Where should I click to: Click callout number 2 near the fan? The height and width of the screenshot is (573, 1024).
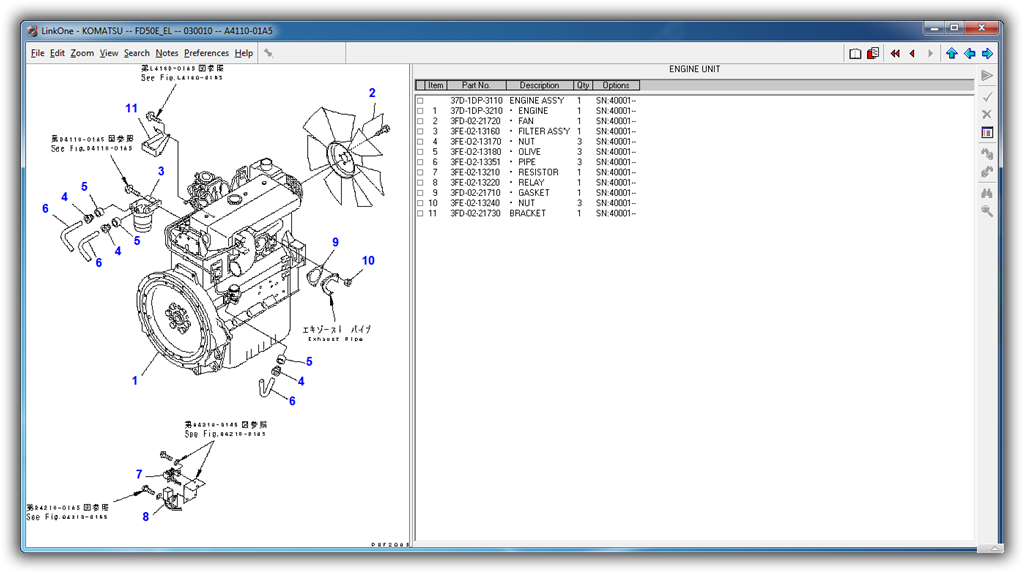tap(372, 93)
